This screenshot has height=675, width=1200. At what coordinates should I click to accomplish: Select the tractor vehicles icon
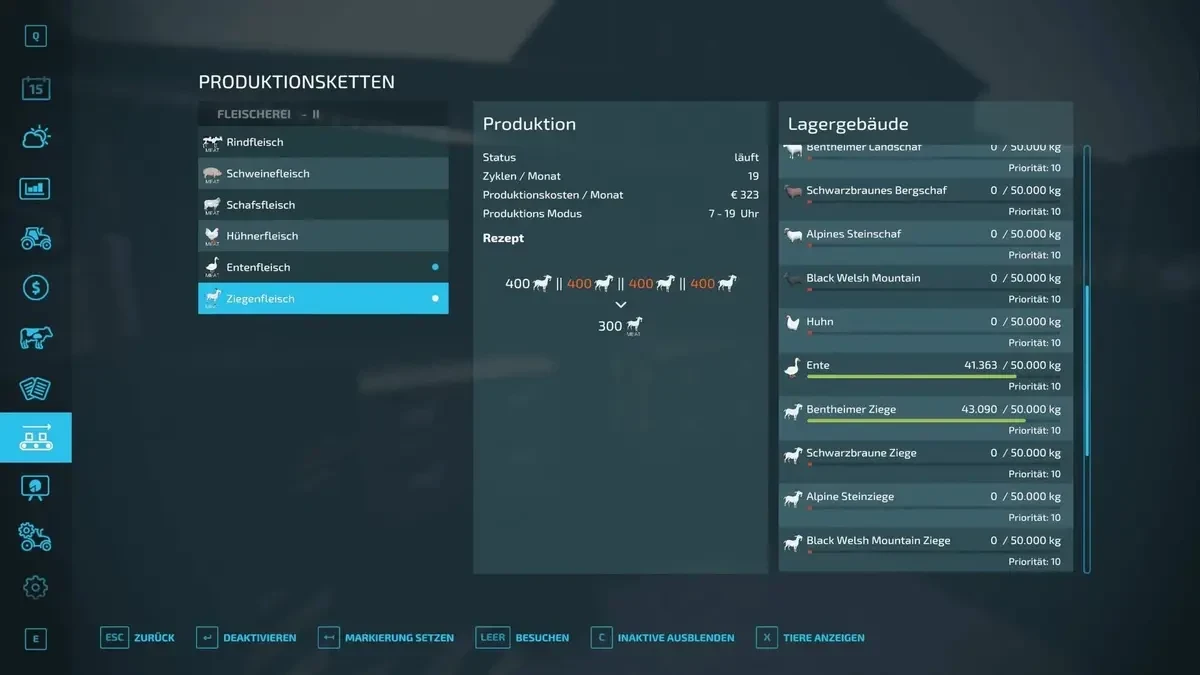pyautogui.click(x=34, y=238)
